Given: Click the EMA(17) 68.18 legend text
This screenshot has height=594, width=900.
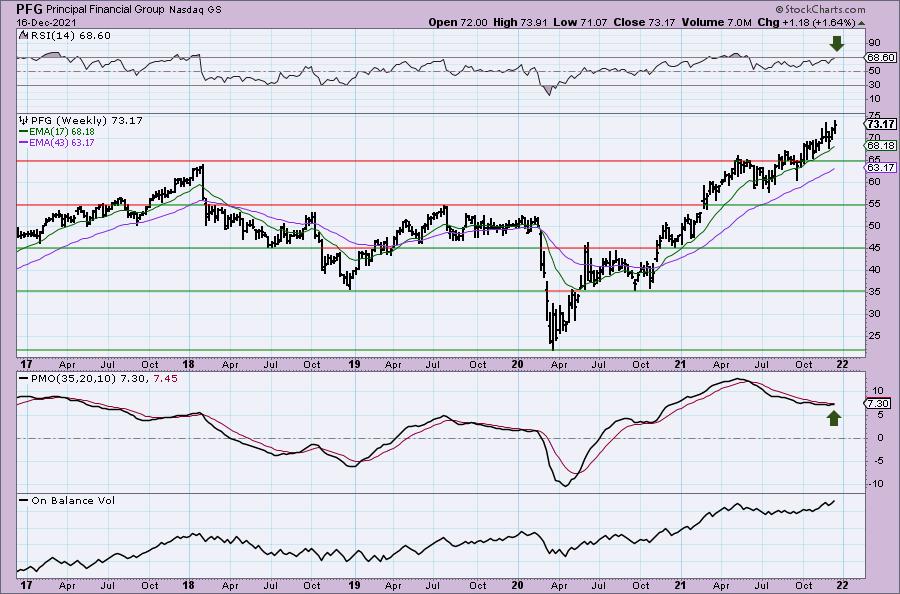Looking at the screenshot, I should (x=62, y=132).
